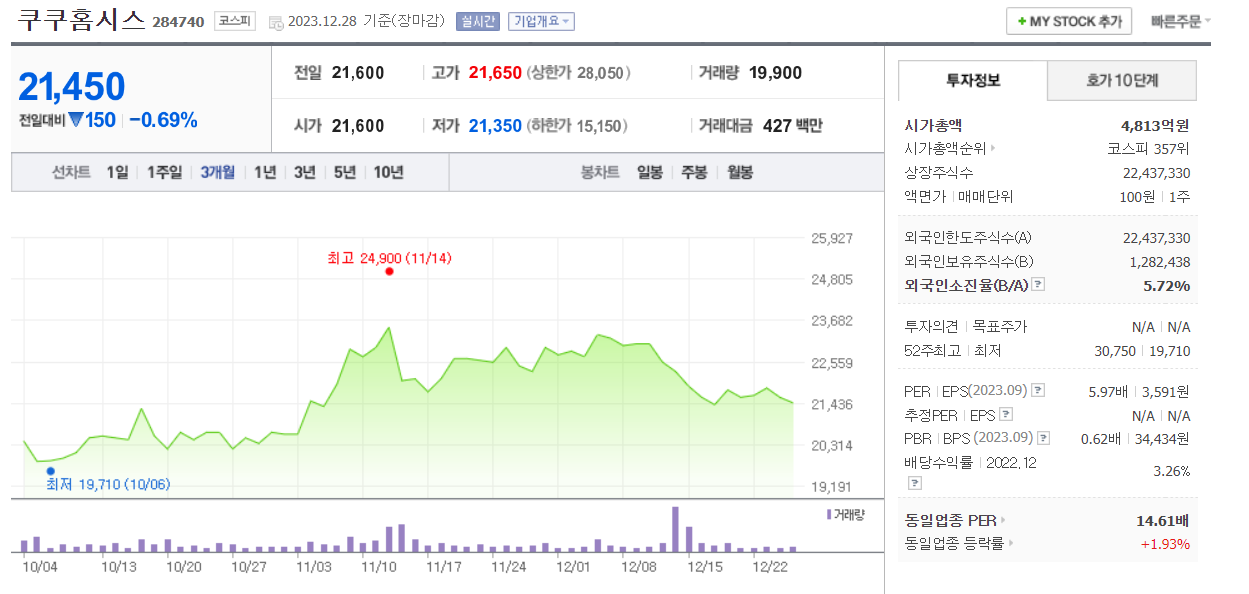This screenshot has width=1249, height=594.
Task: Click the current price 21,450
Action: 72,87
